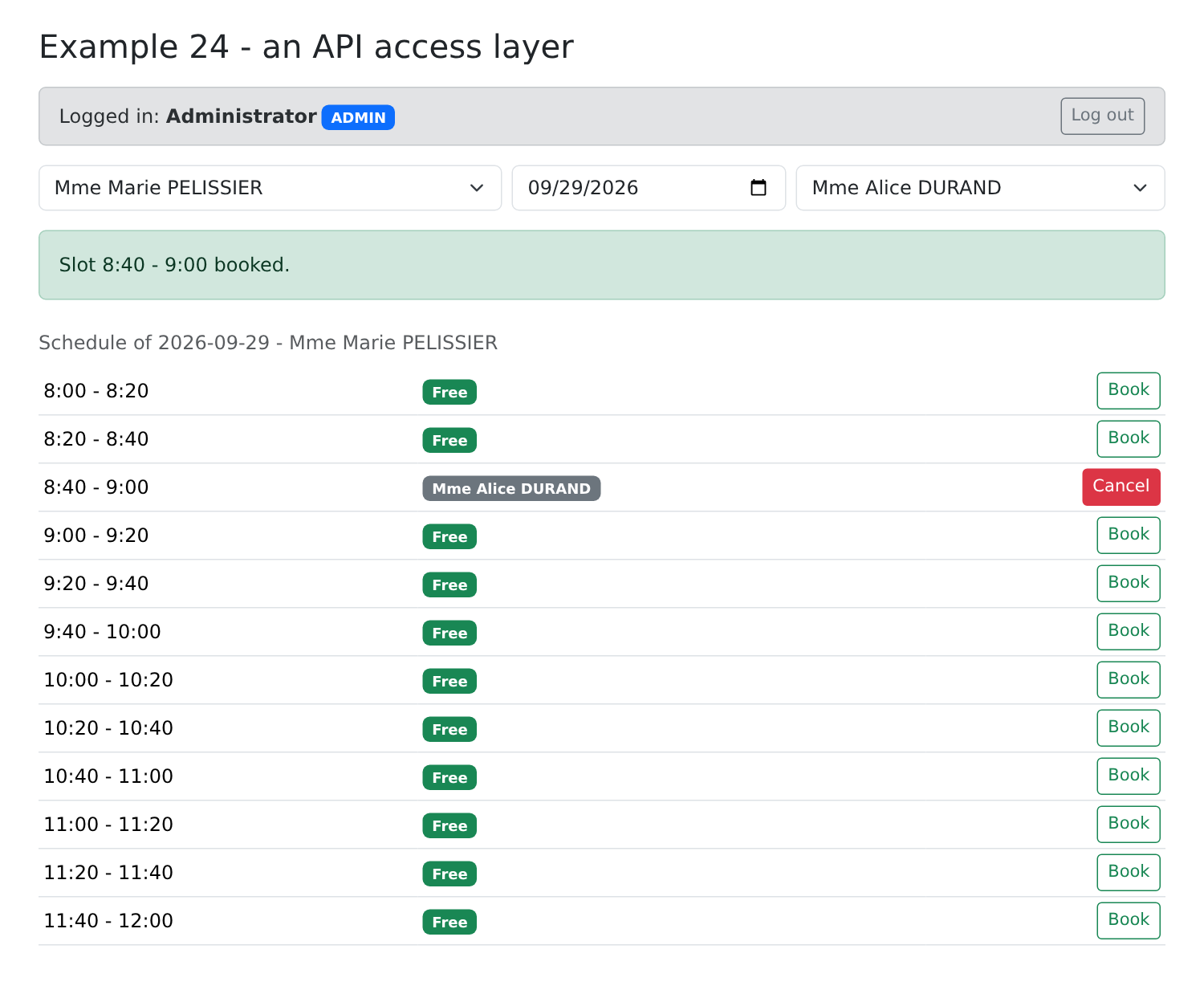1204x994 pixels.
Task: Click the '9:40 - 10:00' time slot text
Action: coord(102,632)
